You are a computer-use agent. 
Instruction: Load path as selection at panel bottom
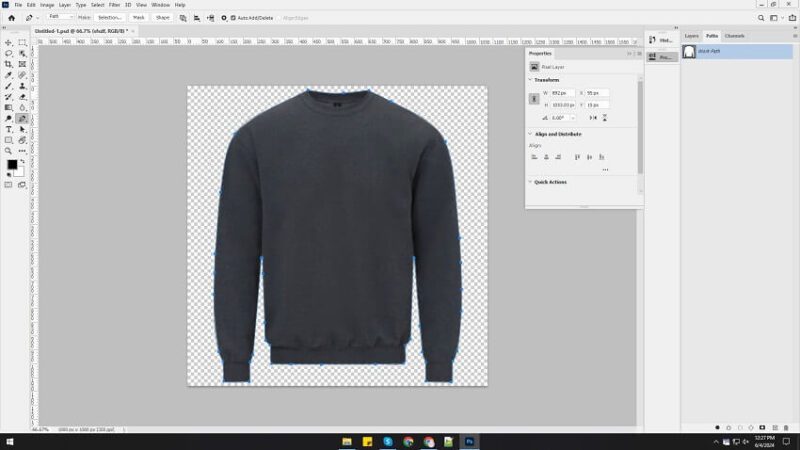pyautogui.click(x=740, y=428)
